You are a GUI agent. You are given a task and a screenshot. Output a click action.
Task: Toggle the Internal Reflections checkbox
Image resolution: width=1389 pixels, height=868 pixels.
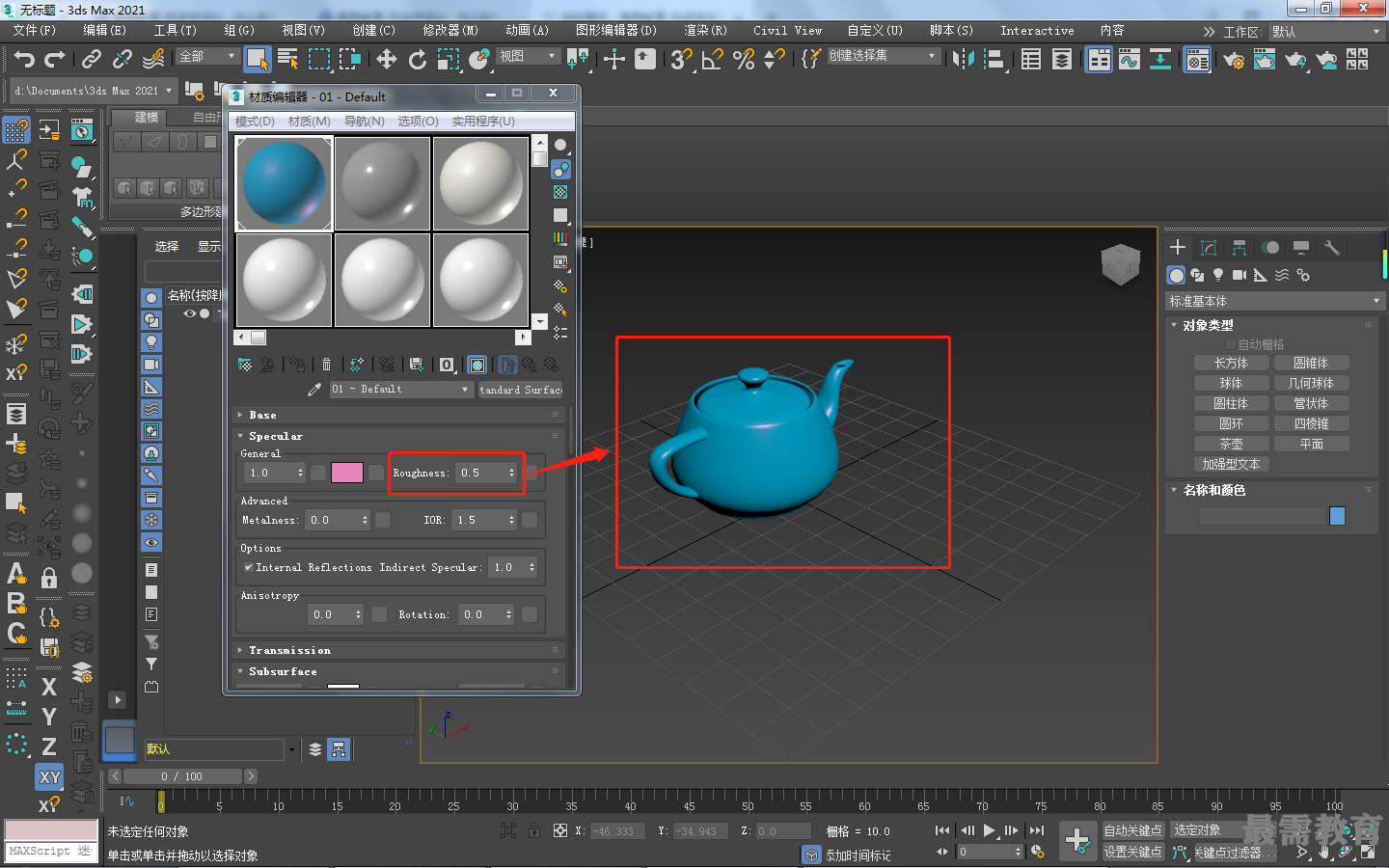(x=249, y=568)
